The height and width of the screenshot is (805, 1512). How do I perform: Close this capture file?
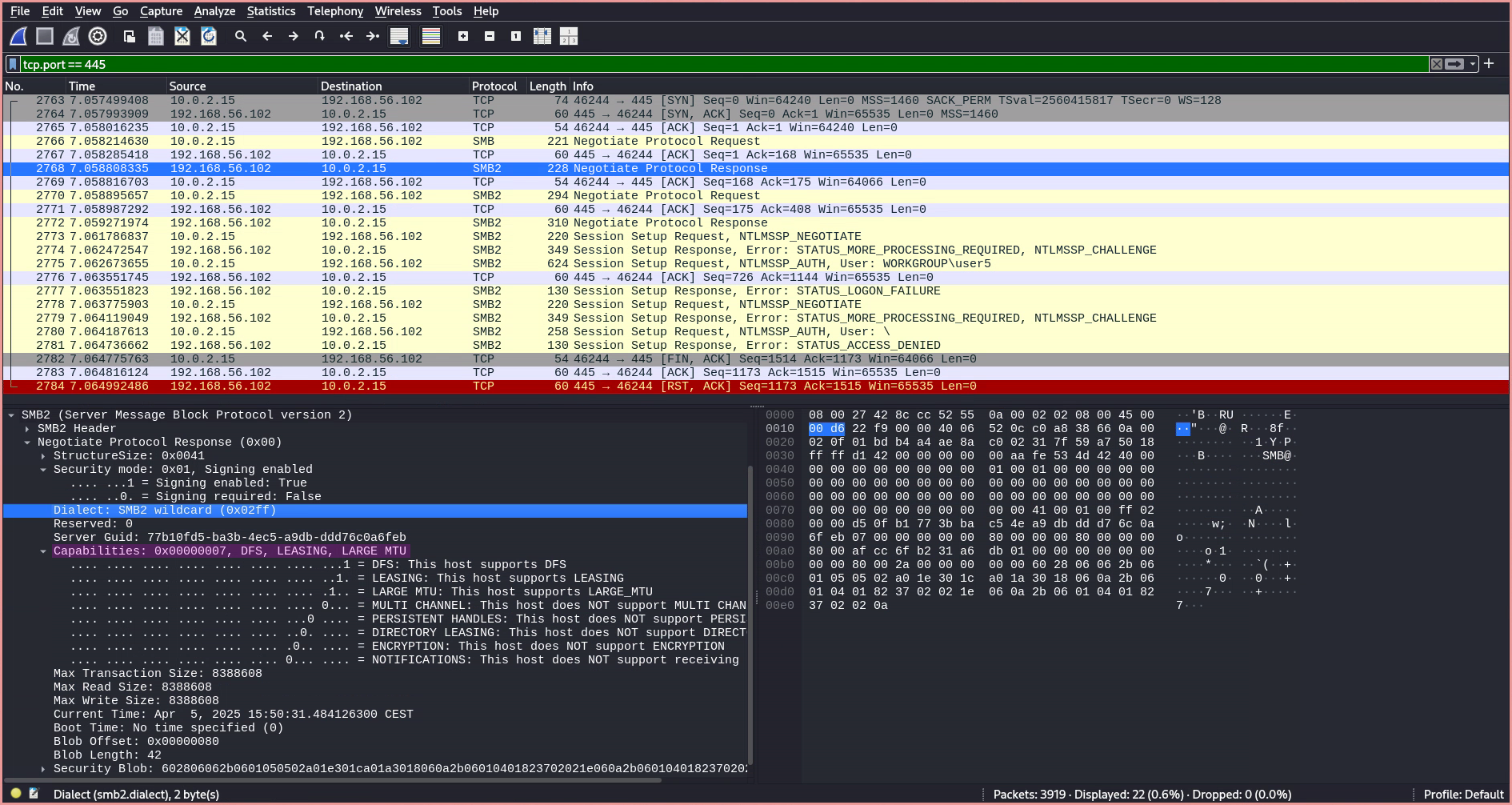point(182,36)
